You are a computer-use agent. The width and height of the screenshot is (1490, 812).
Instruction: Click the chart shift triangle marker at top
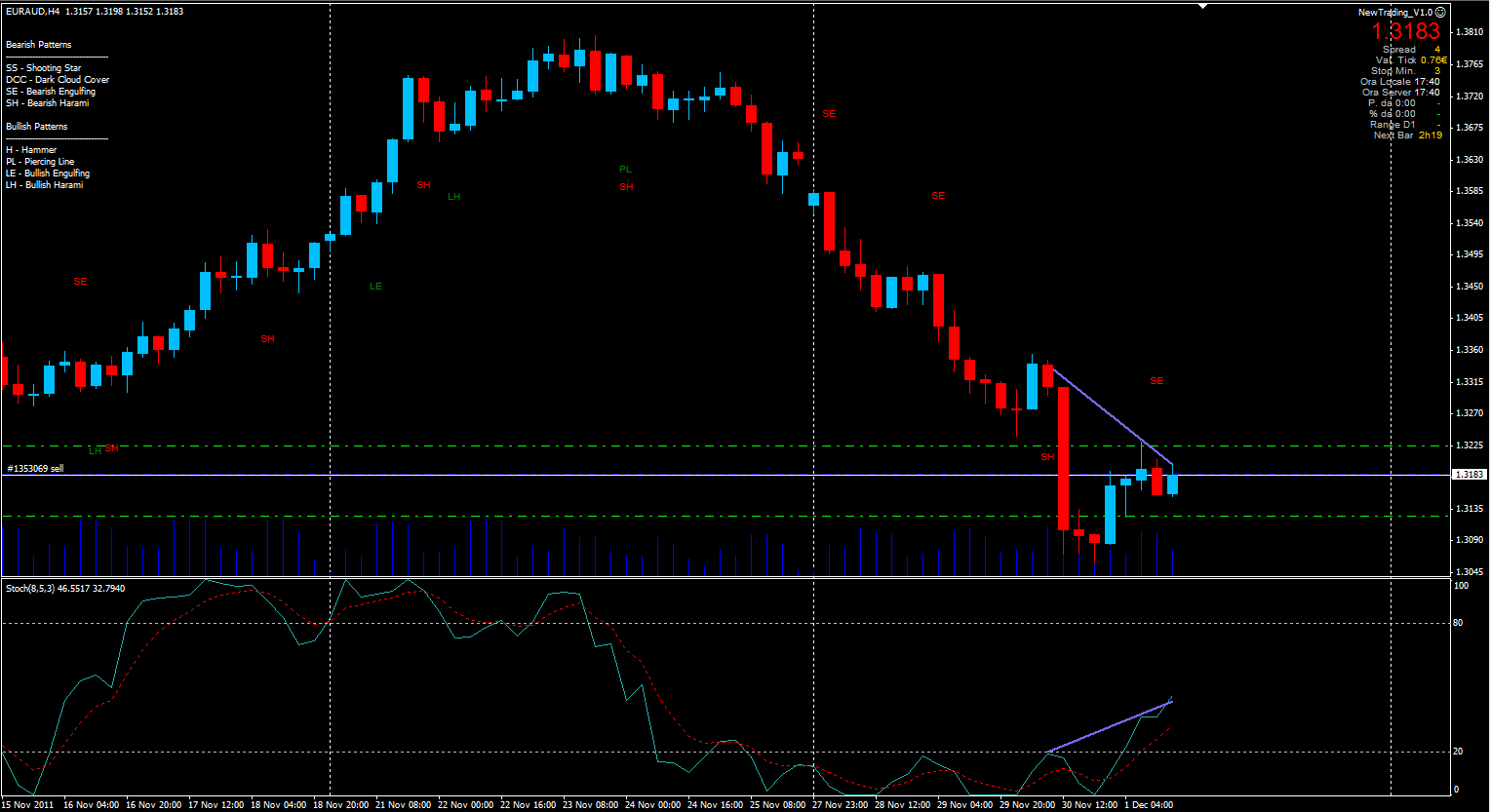pyautogui.click(x=1202, y=6)
